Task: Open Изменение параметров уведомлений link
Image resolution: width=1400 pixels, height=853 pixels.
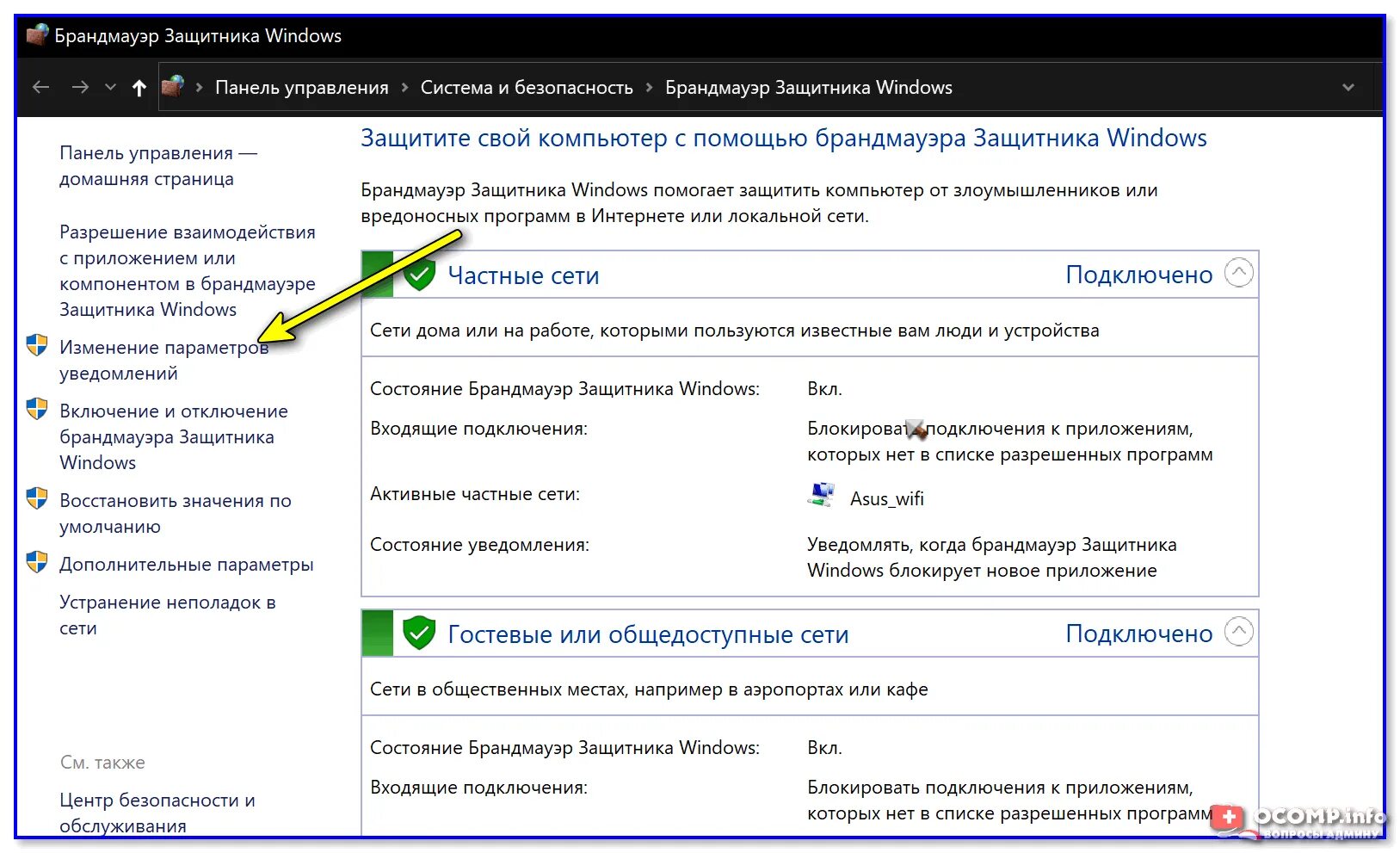Action: (x=164, y=360)
